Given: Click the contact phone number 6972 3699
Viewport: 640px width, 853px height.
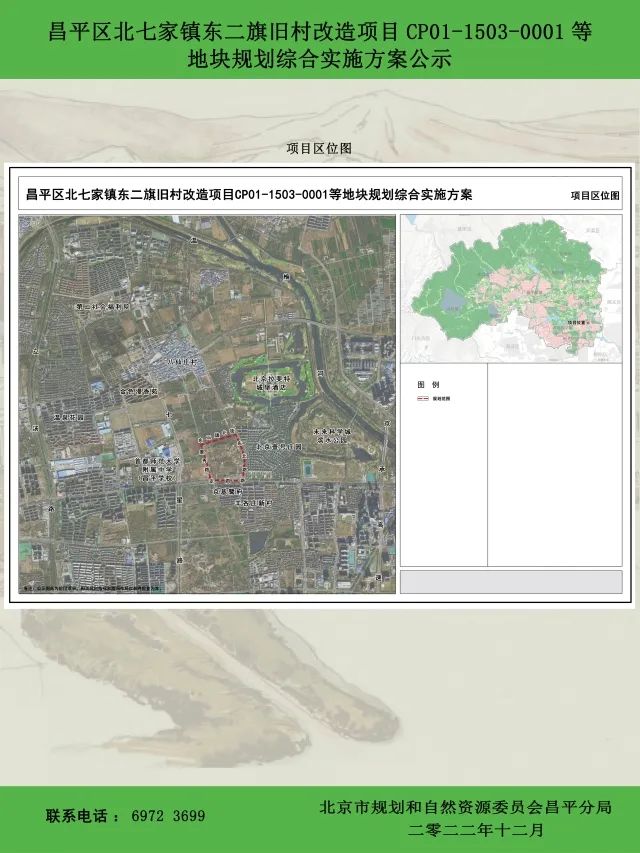Looking at the screenshot, I should coord(168,816).
